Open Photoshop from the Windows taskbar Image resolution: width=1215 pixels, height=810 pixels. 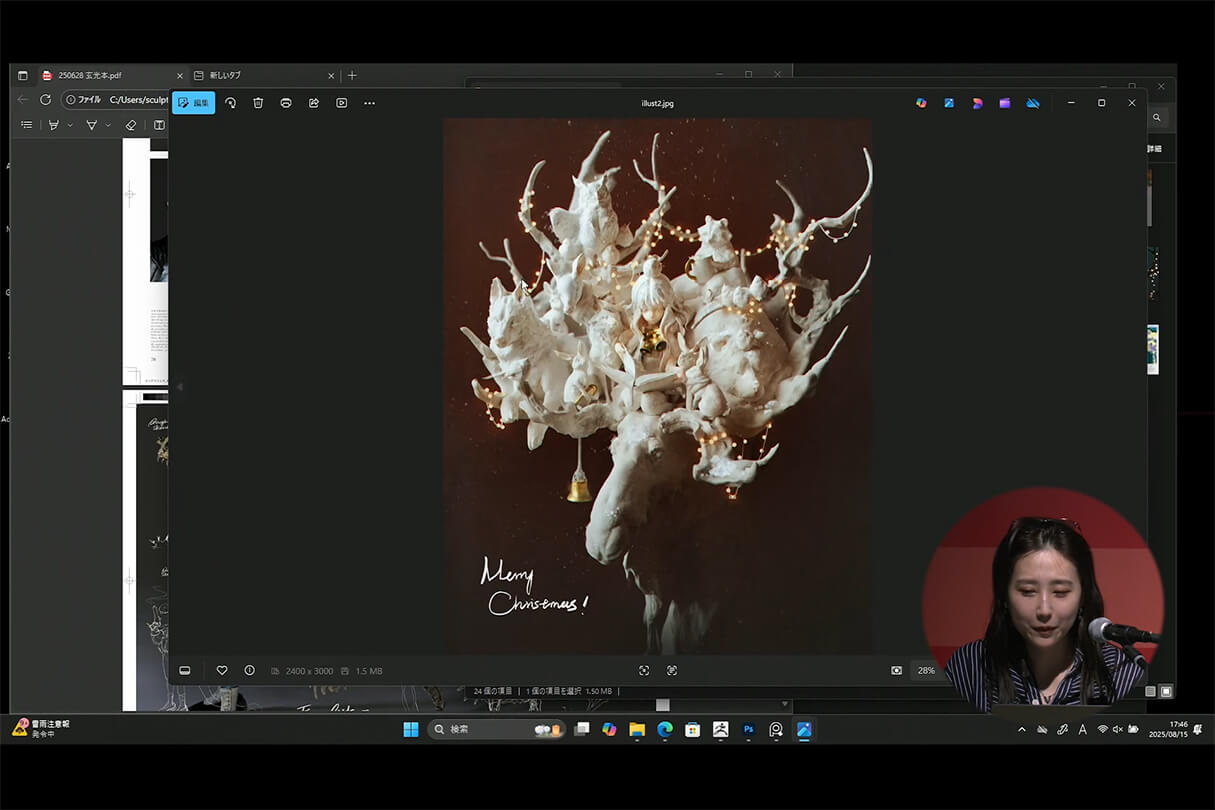(x=748, y=730)
